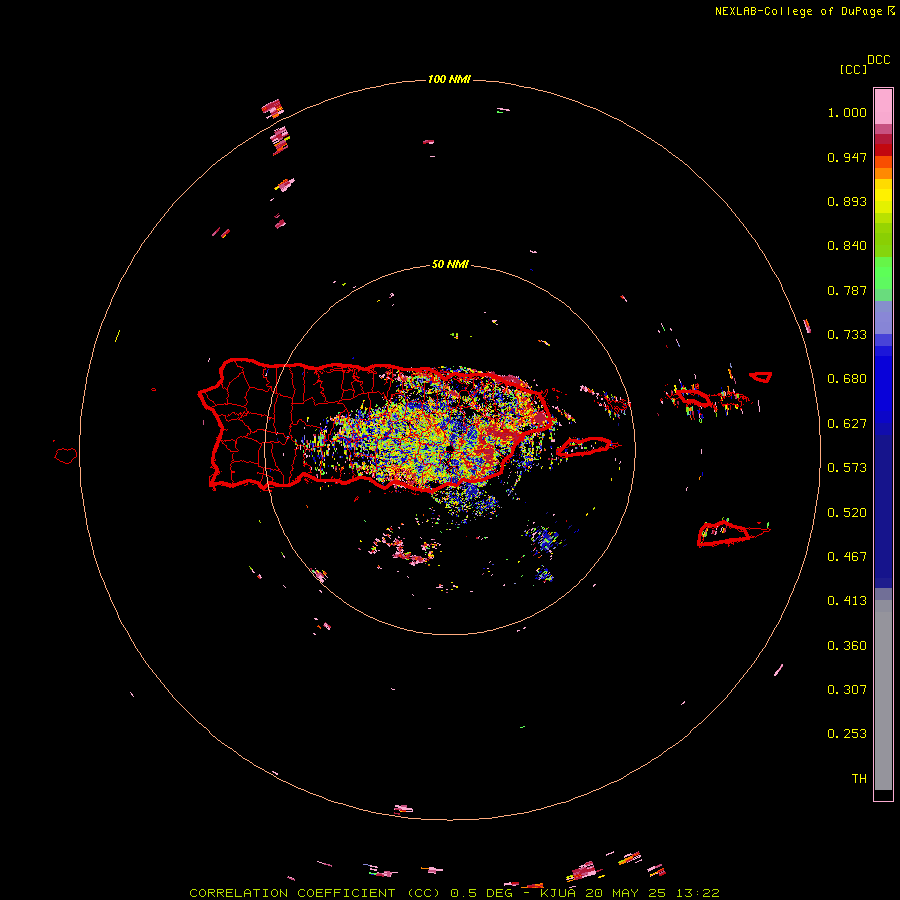Click the Correlation Coefficient product caption at the bottom
Screen dimensions: 900x900
tap(454, 893)
